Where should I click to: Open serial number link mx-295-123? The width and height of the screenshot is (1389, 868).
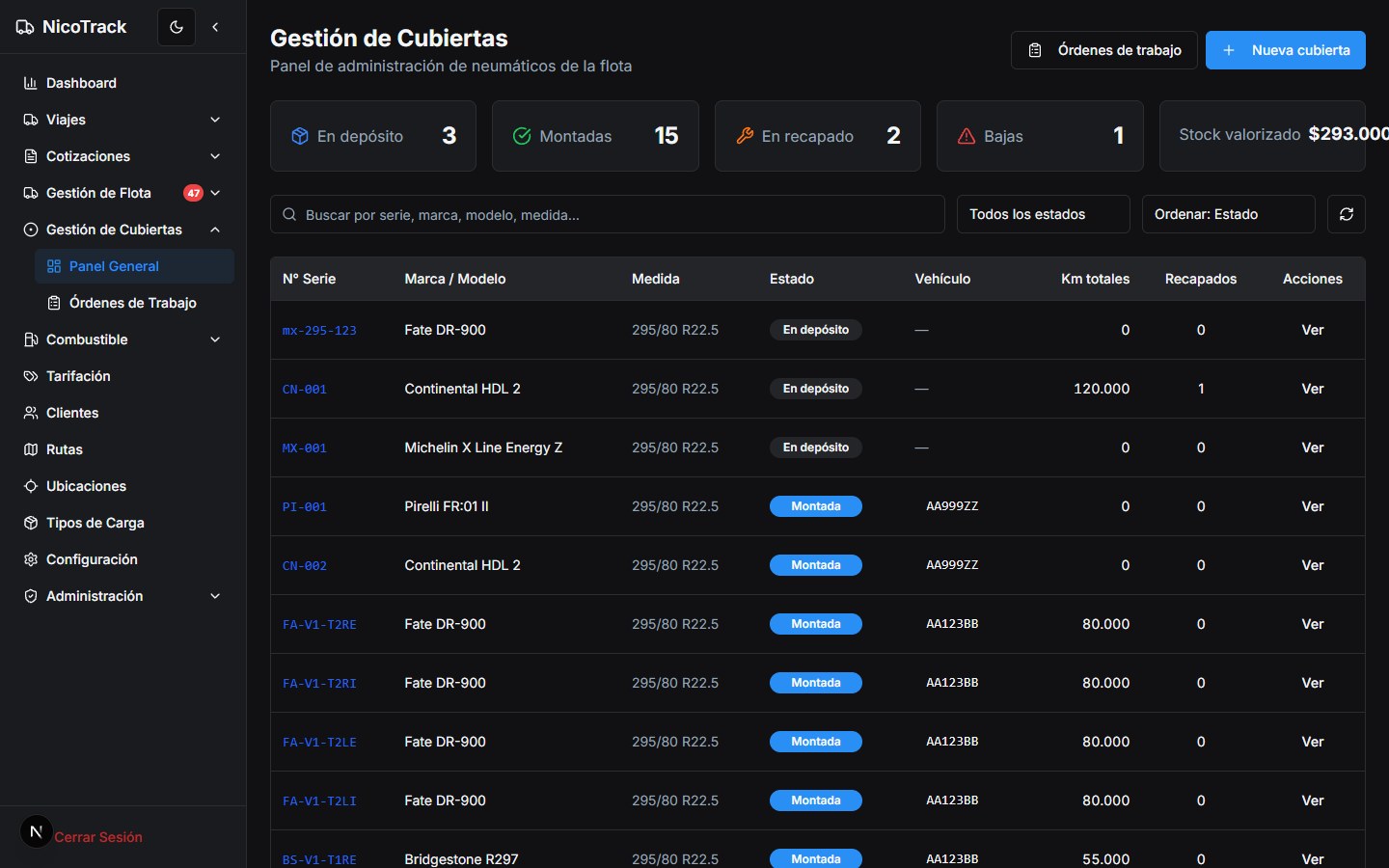click(x=319, y=330)
